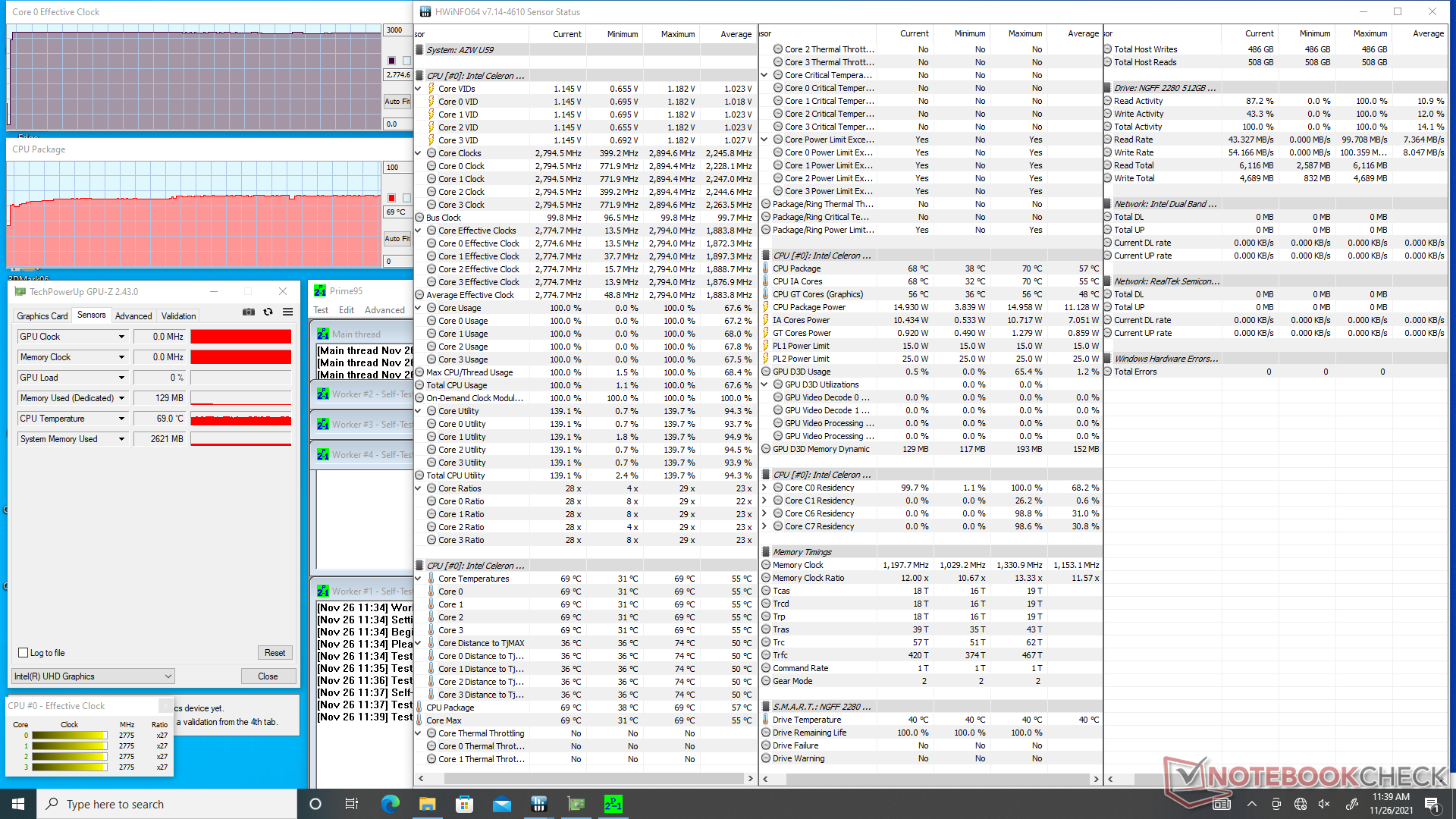Open GPU-Z hamburger menu icon

click(287, 312)
